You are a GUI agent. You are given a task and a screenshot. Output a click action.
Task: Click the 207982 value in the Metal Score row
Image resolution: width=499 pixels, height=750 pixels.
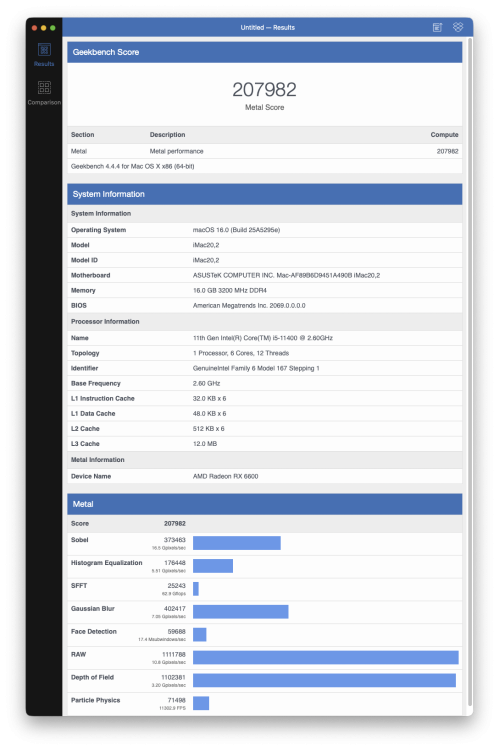(x=175, y=524)
